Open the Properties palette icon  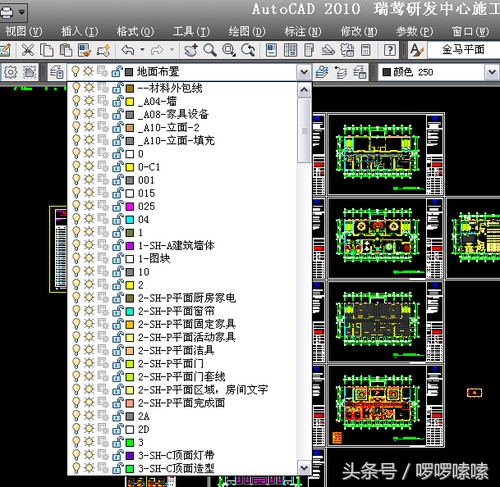click(271, 50)
